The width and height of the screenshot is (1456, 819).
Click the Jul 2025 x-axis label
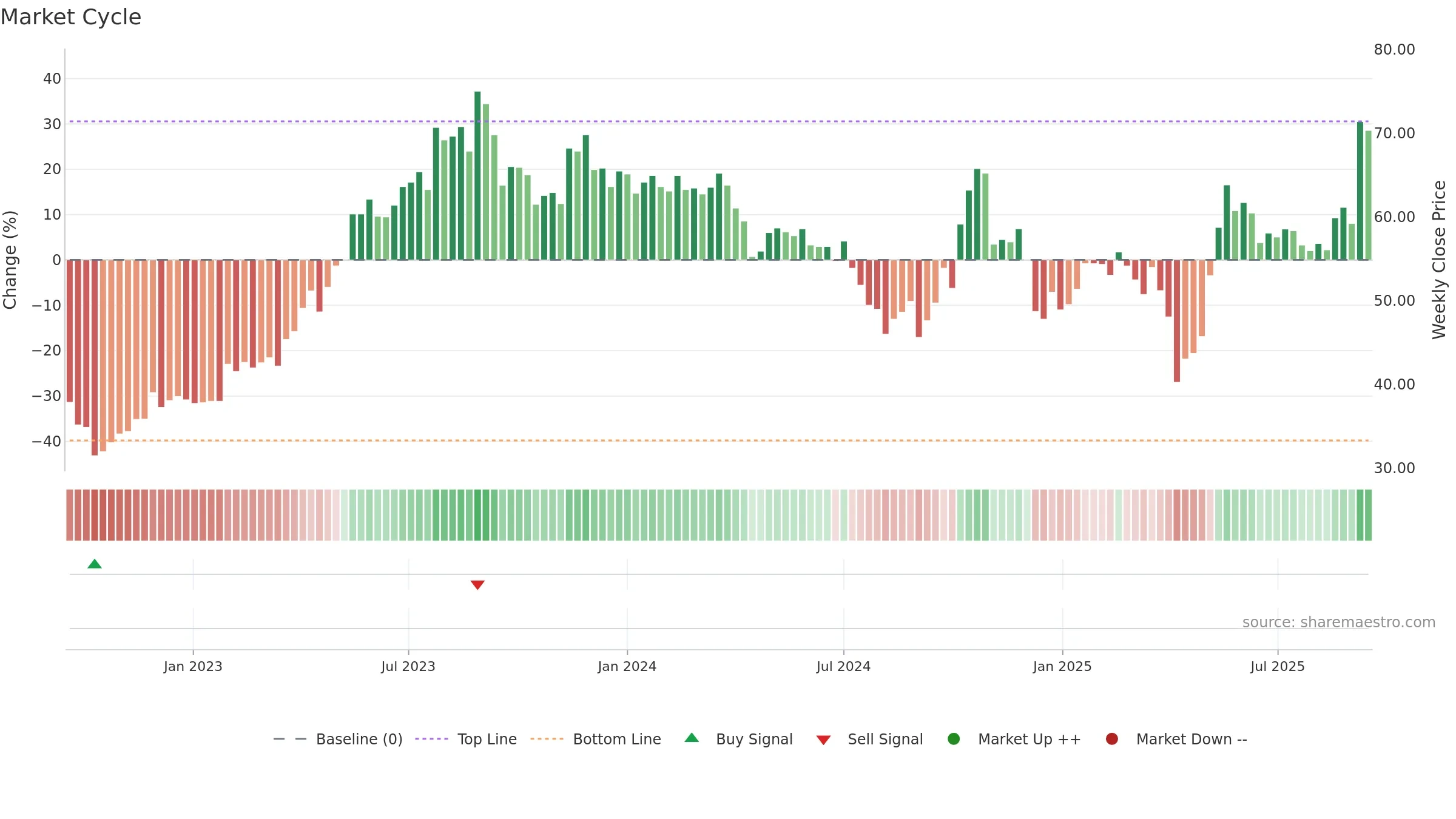coord(1278,666)
